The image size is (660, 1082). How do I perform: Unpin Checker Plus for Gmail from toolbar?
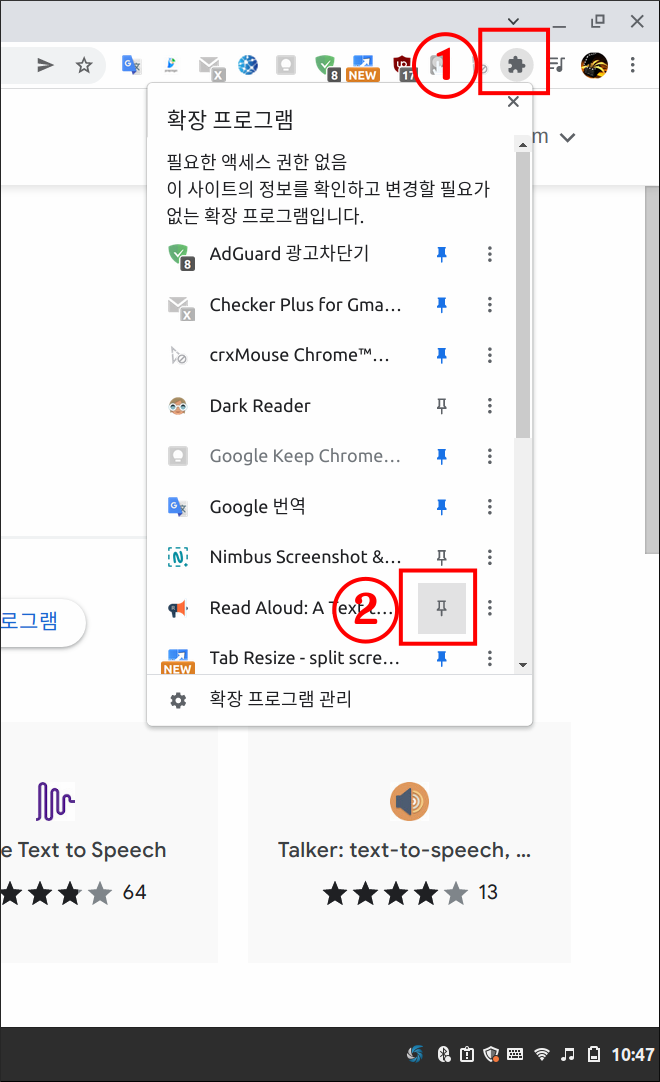point(442,304)
